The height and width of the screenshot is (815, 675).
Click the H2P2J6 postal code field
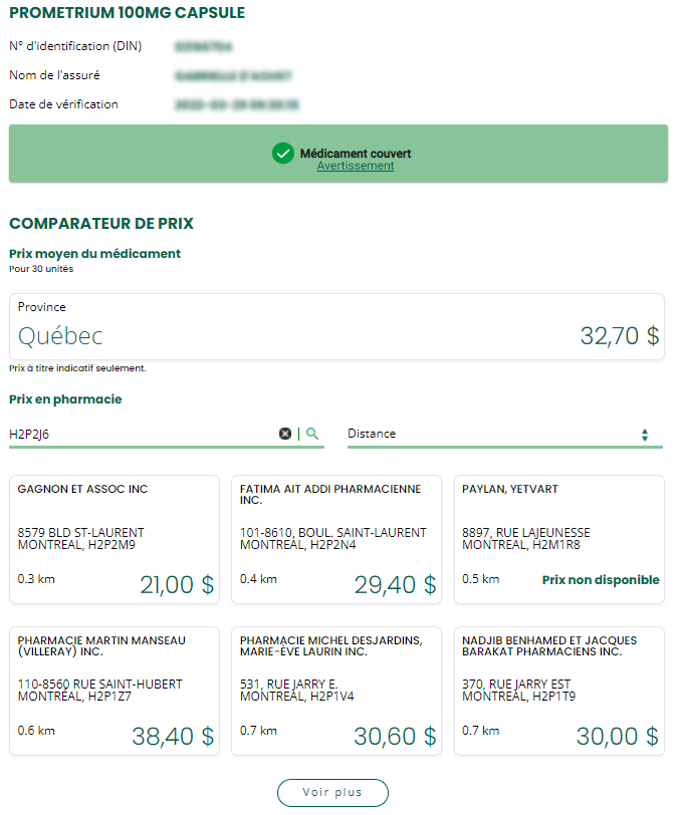click(140, 434)
